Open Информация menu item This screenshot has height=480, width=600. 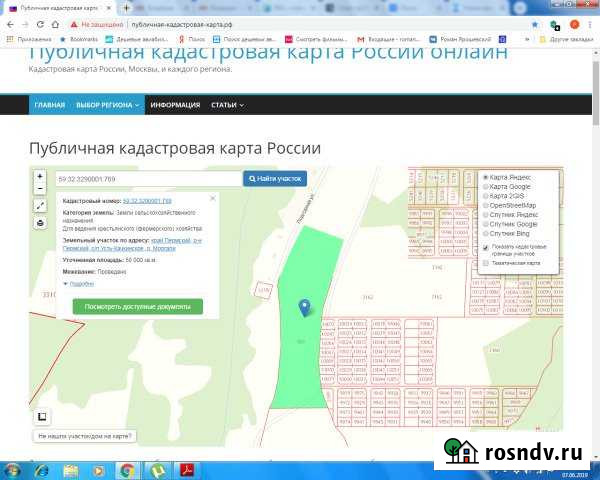pyautogui.click(x=175, y=105)
